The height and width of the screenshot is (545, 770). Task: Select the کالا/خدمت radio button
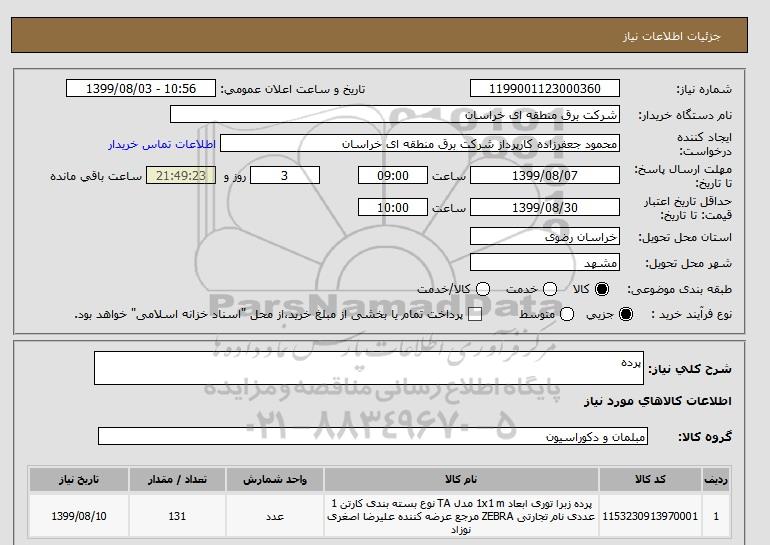[x=483, y=289]
